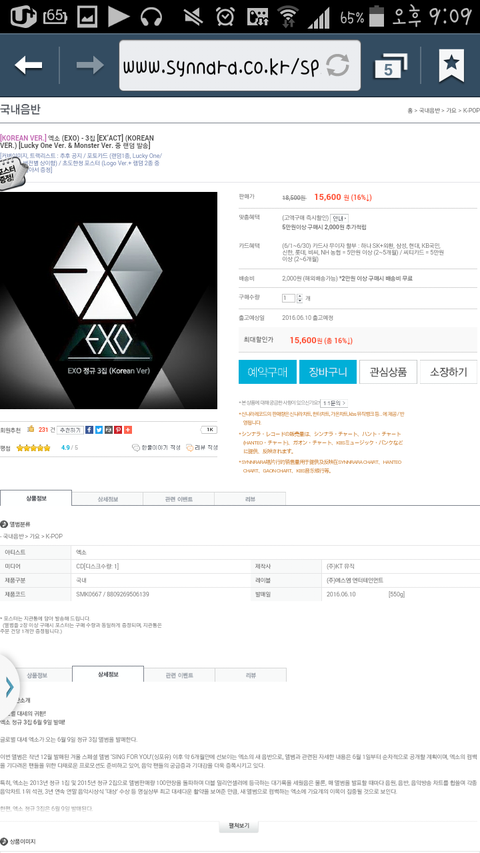Add the album with the 장바구니 button

[x=328, y=372]
